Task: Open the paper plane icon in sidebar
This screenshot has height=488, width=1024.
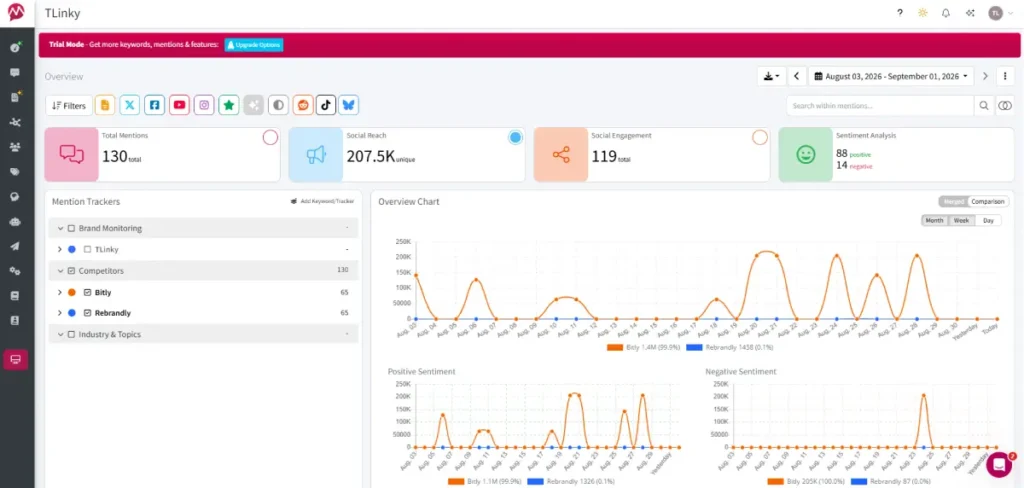Action: pos(15,246)
